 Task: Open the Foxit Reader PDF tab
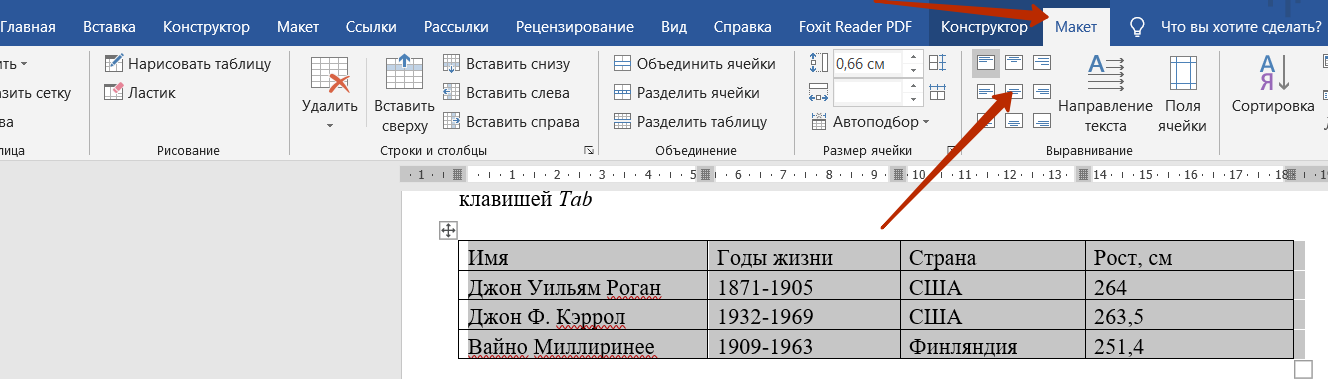(855, 26)
